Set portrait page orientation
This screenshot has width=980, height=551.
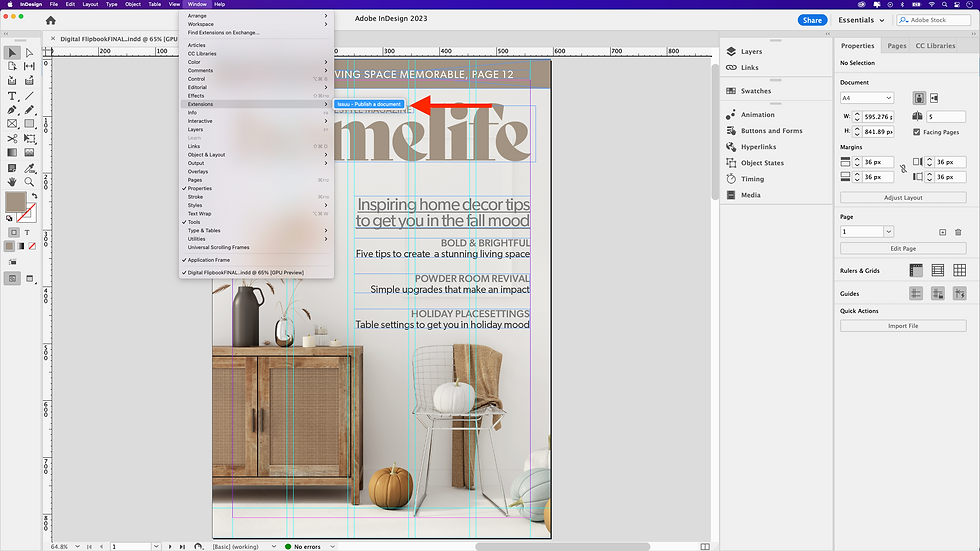pos(919,98)
